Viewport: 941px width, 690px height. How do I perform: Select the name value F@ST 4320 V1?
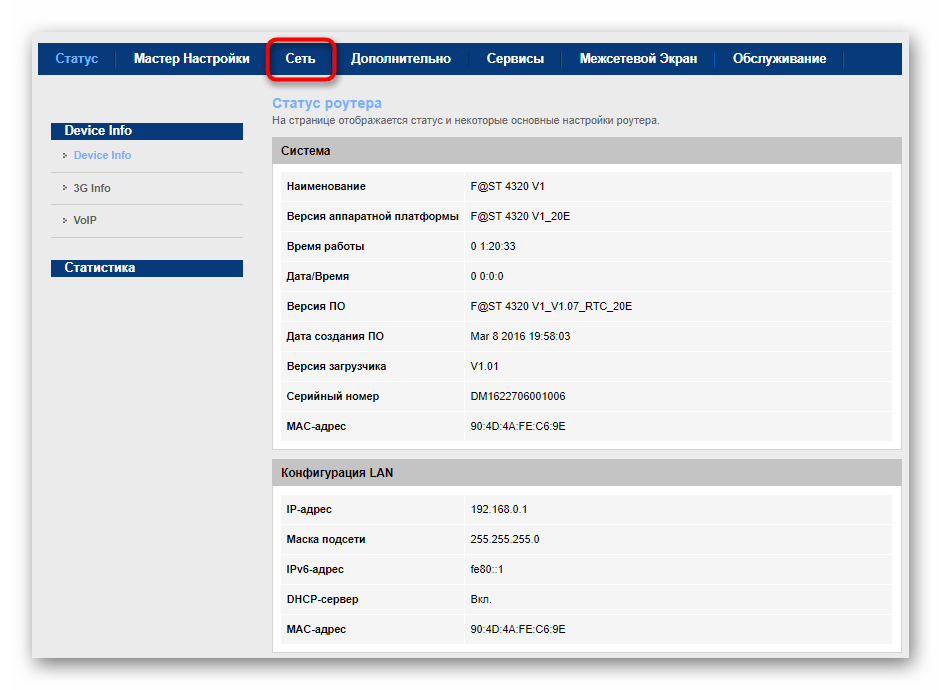point(507,187)
